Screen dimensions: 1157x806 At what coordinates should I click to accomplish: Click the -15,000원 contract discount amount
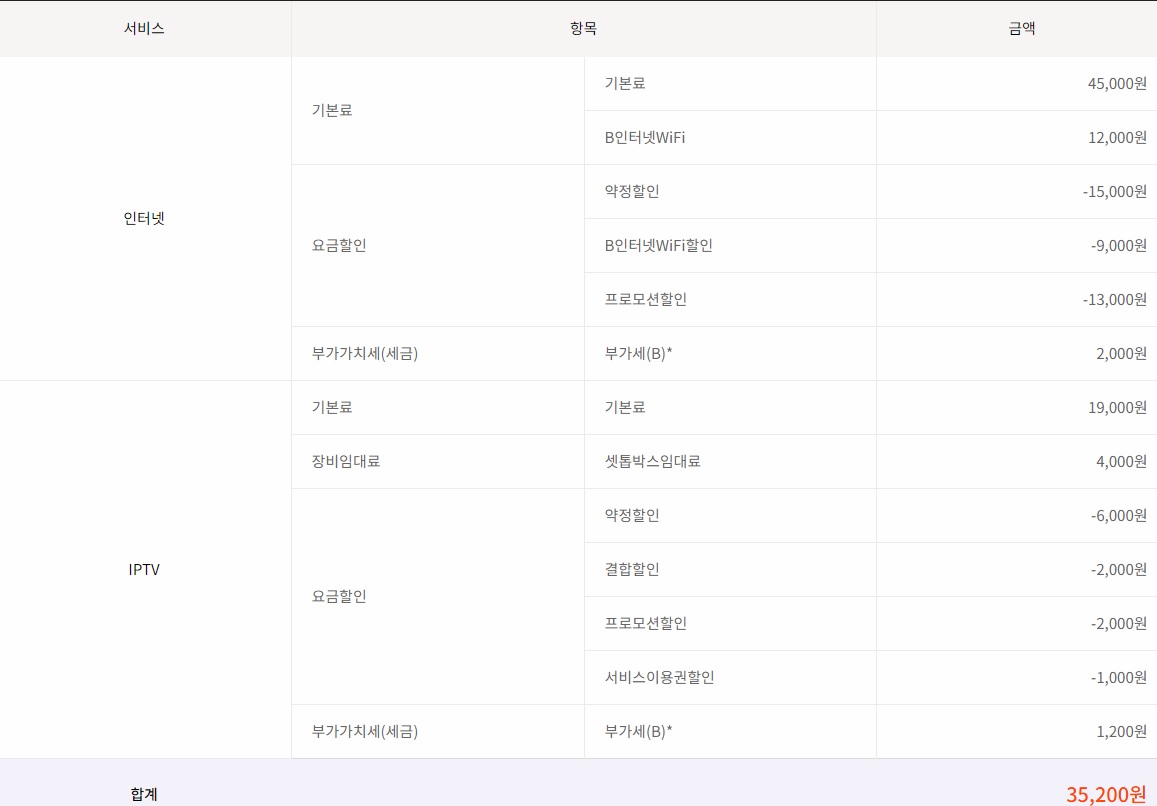point(1114,191)
